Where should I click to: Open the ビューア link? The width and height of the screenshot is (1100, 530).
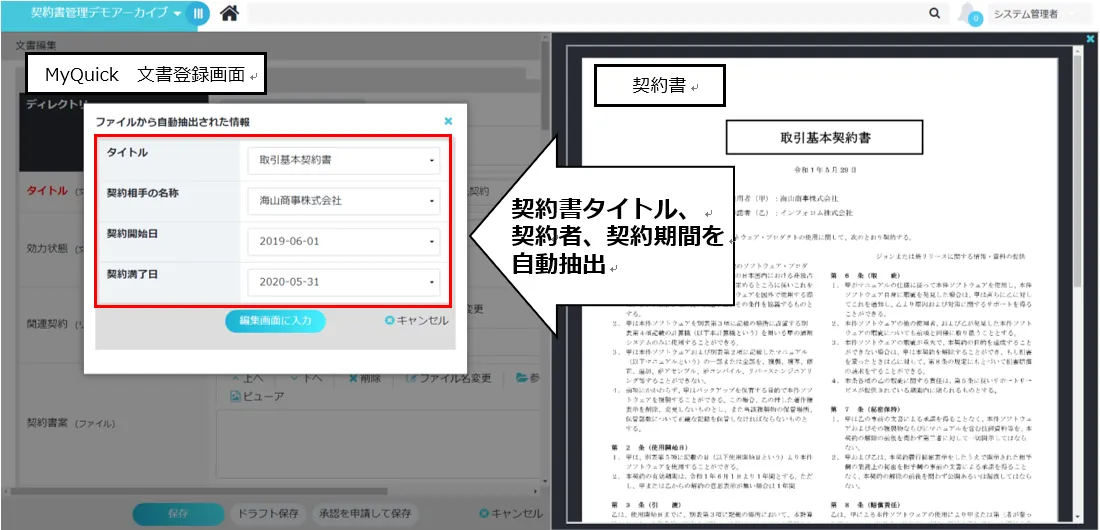tap(257, 397)
